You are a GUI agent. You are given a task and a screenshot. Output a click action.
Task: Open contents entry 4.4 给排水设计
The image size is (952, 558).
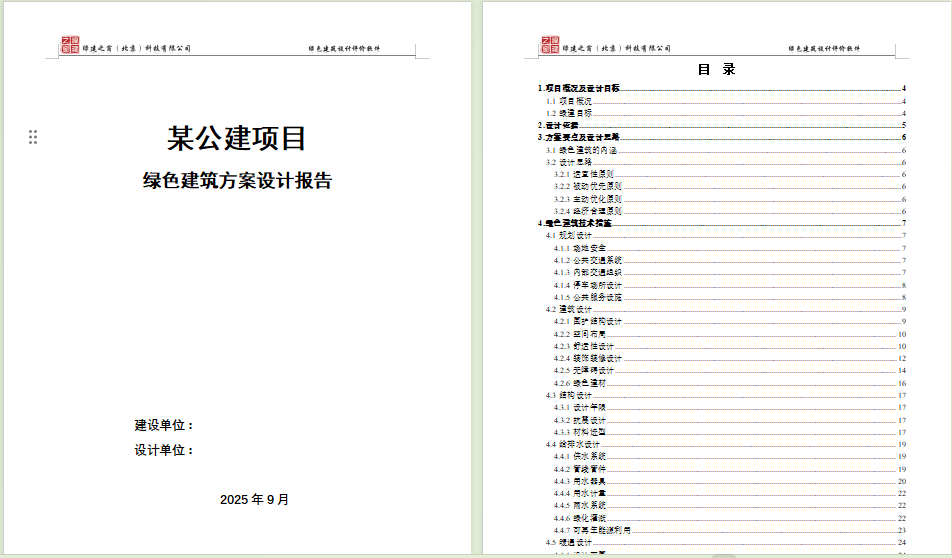coord(726,444)
